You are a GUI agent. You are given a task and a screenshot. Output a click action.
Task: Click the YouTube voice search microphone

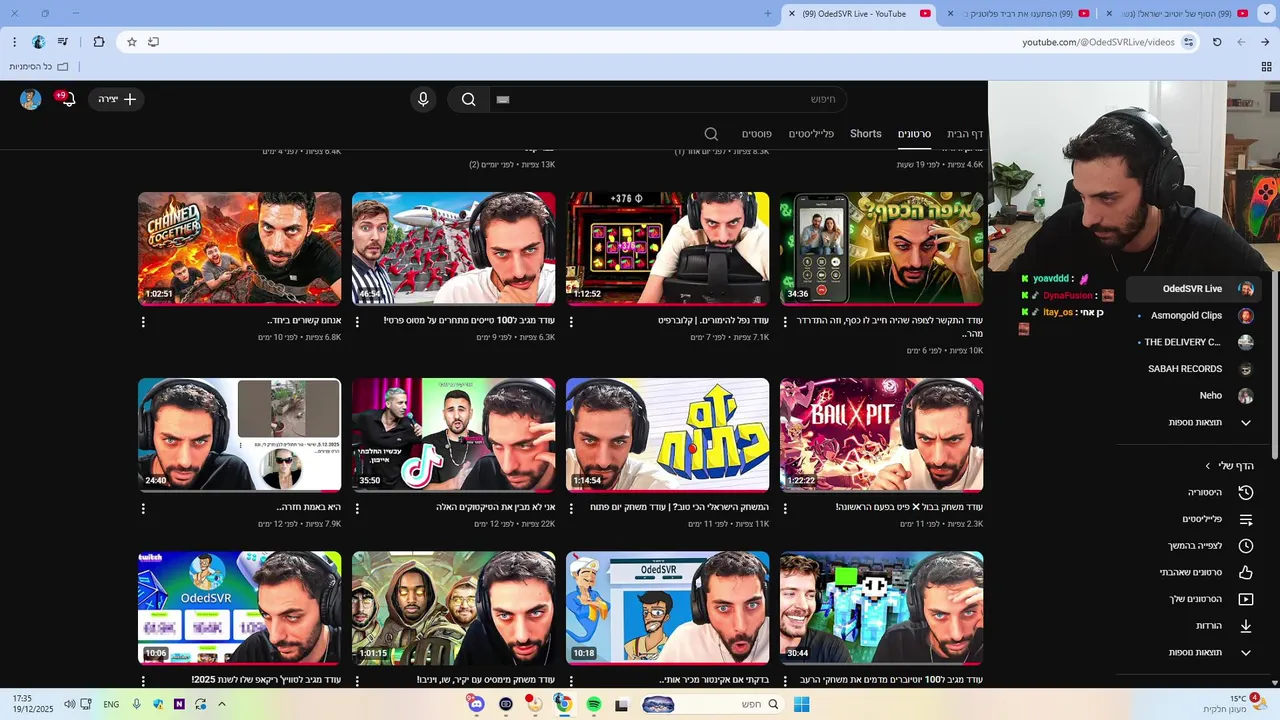pyautogui.click(x=423, y=99)
